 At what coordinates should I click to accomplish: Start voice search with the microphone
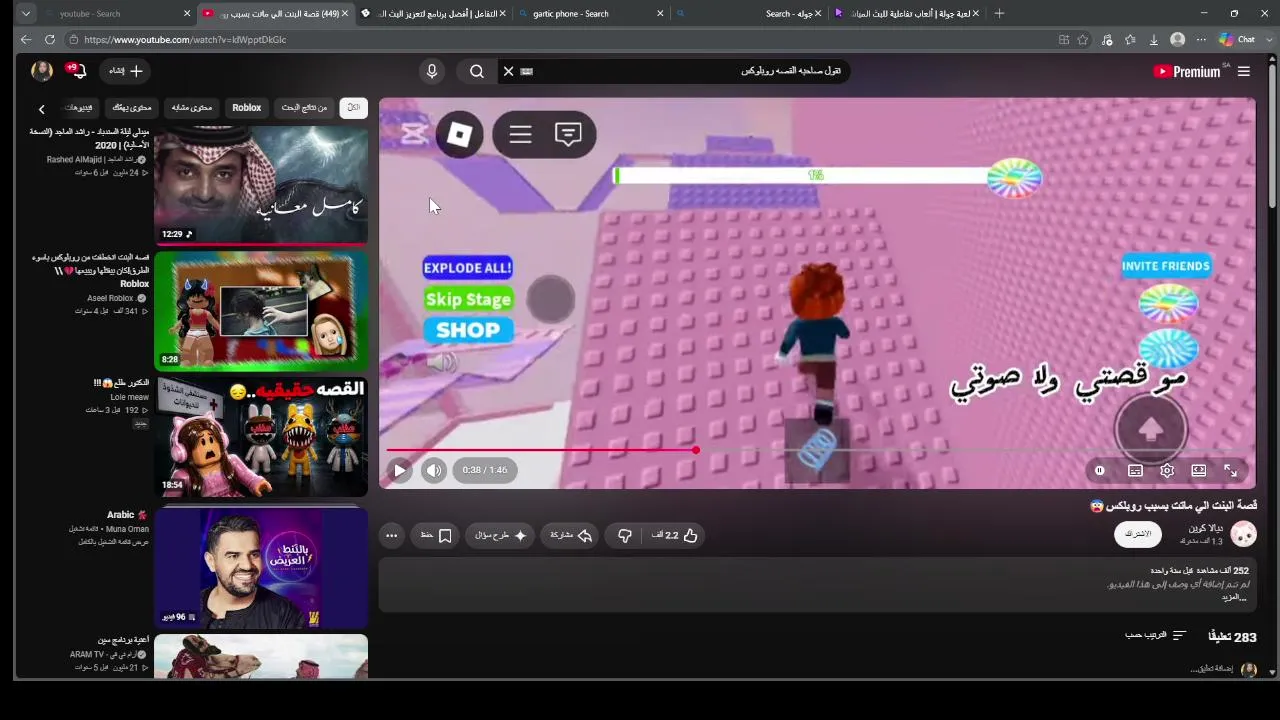coord(432,71)
